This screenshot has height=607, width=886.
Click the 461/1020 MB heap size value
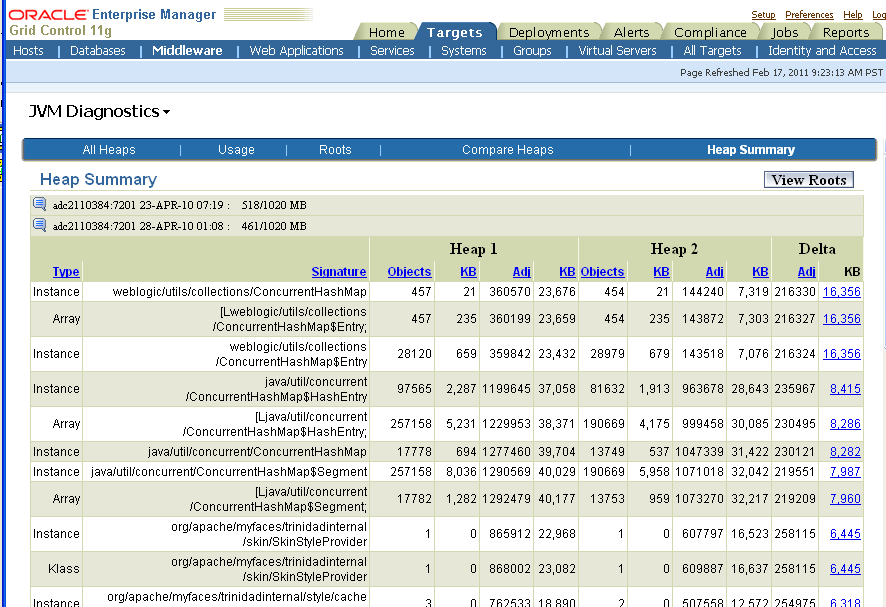[274, 226]
